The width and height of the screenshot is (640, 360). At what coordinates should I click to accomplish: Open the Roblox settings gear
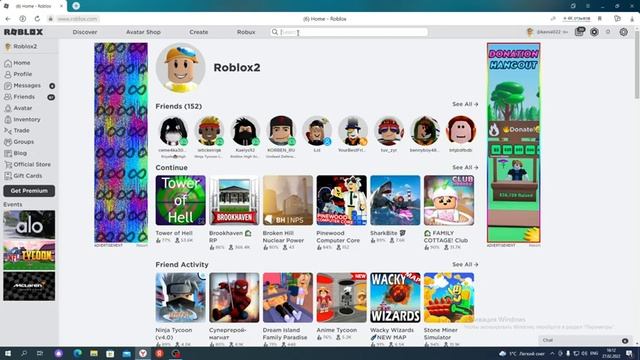[x=624, y=32]
